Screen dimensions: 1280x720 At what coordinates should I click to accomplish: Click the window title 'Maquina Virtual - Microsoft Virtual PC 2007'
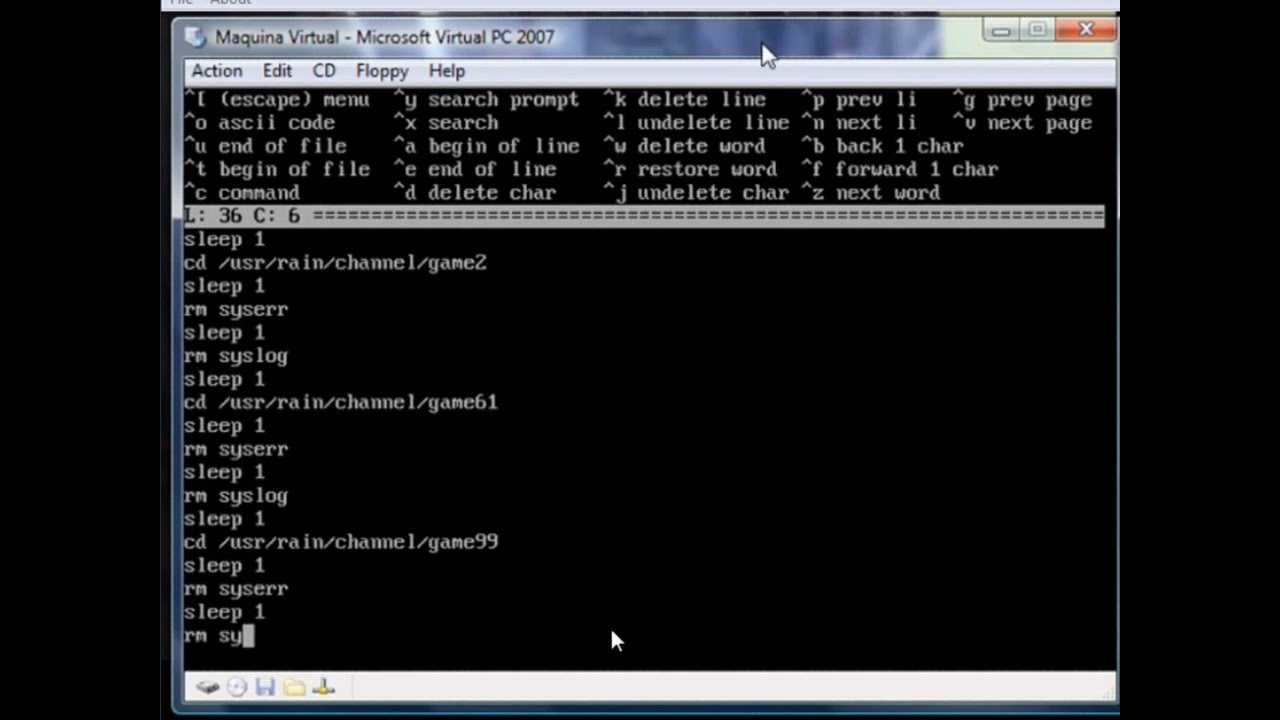point(384,37)
